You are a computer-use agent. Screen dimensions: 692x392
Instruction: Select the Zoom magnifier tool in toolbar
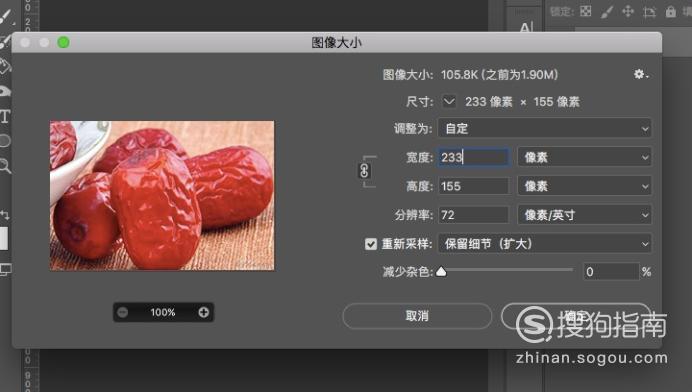(x=4, y=166)
